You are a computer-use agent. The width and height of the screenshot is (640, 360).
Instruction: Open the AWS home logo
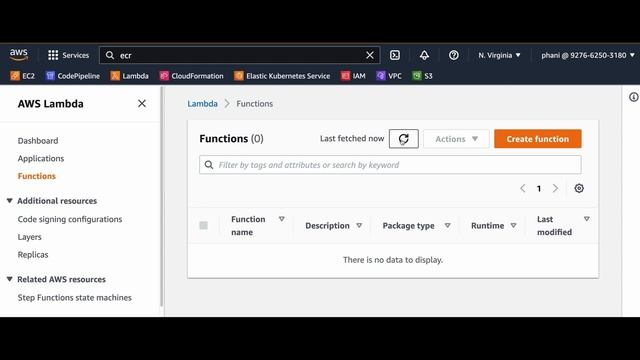(x=19, y=55)
